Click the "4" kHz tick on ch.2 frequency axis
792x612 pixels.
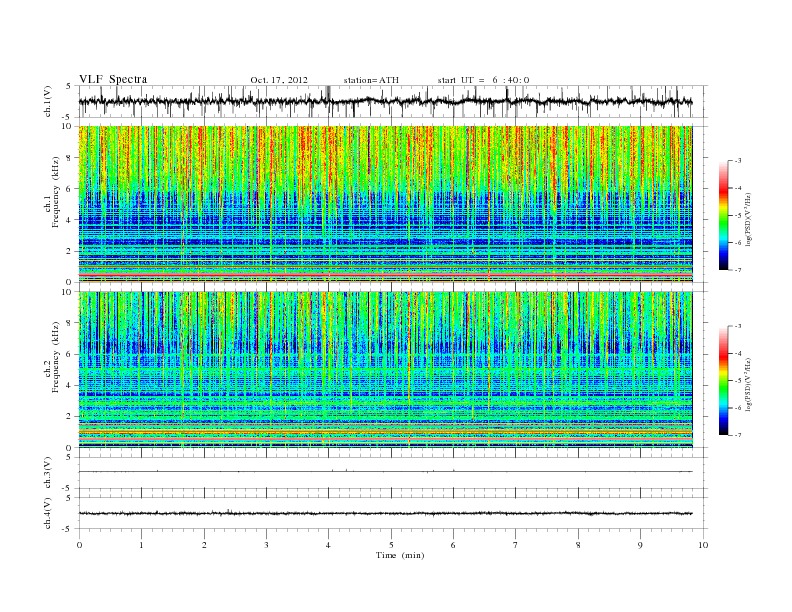[70, 385]
